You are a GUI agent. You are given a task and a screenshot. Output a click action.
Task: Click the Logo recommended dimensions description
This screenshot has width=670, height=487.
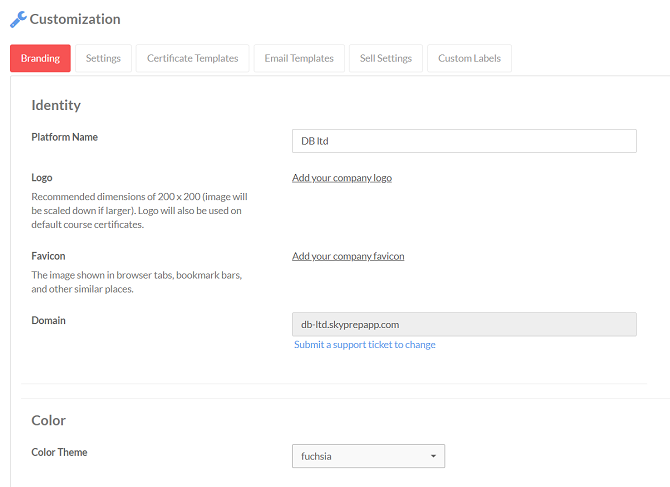pos(139,211)
